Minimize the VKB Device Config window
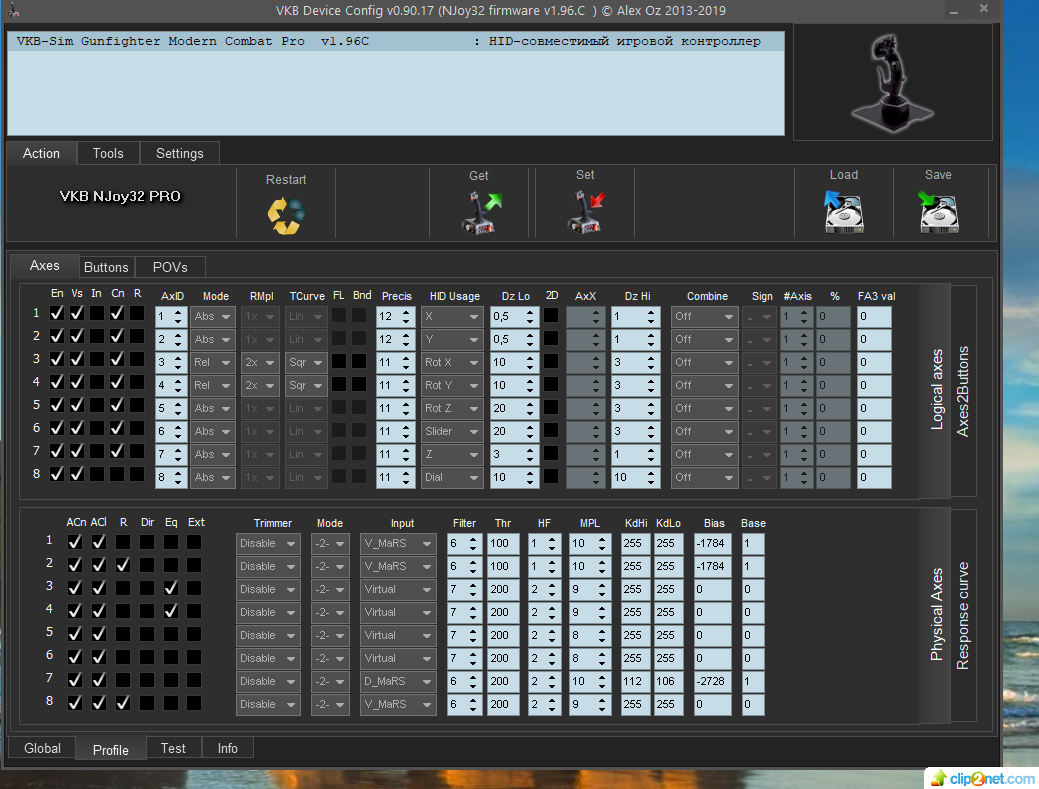Screen dimensions: 1039x789 (954, 11)
